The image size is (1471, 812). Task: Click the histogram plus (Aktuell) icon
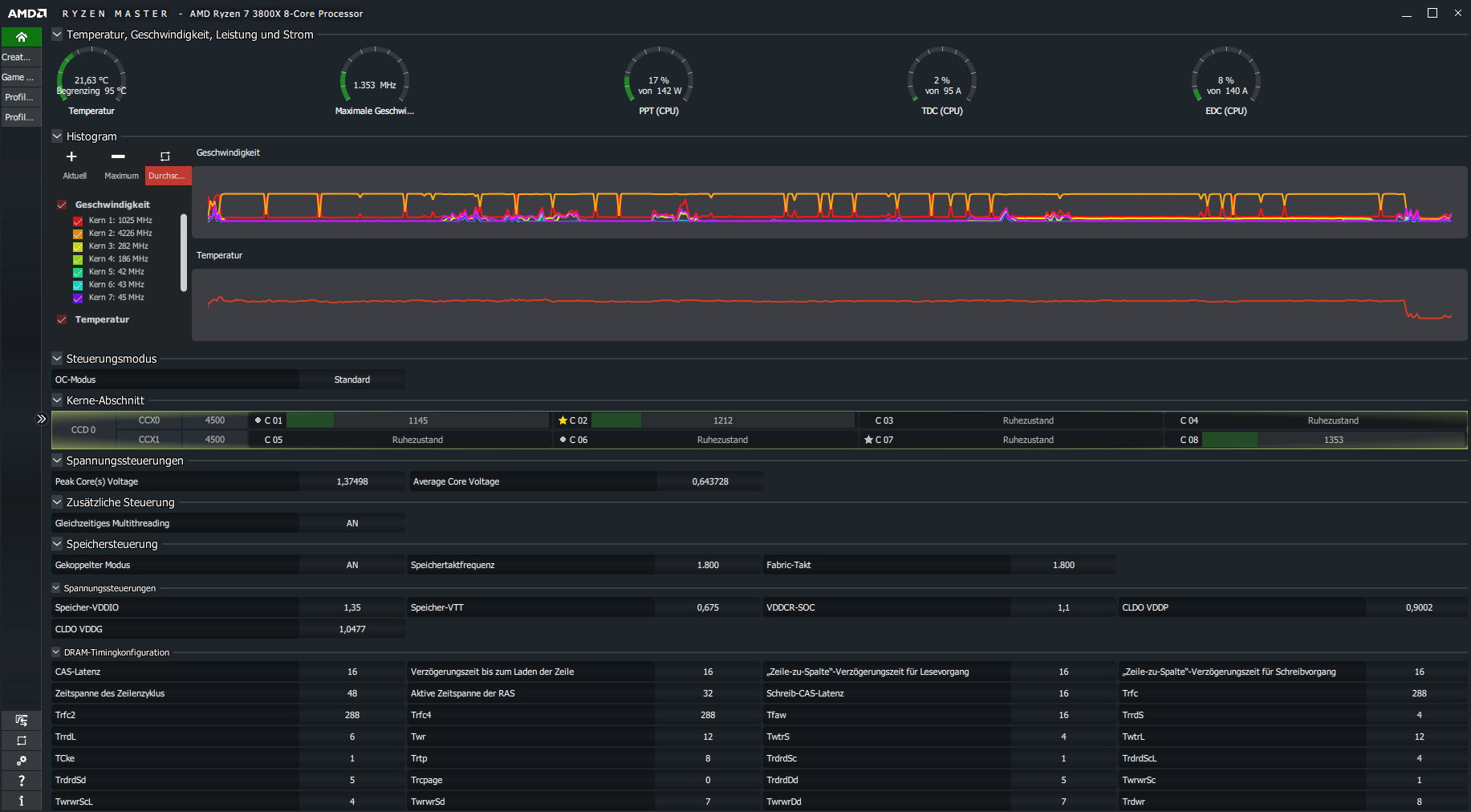(x=71, y=156)
